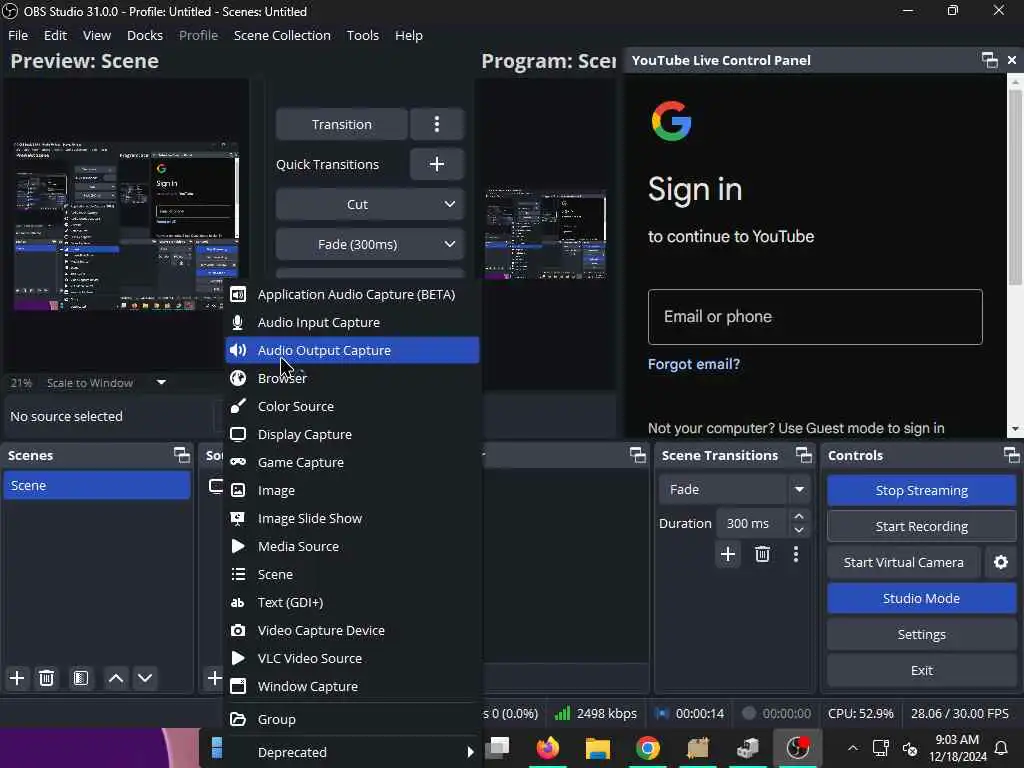Screen dimensions: 1024x768
Task: Decrease transition duration with down arrow
Action: (x=799, y=530)
